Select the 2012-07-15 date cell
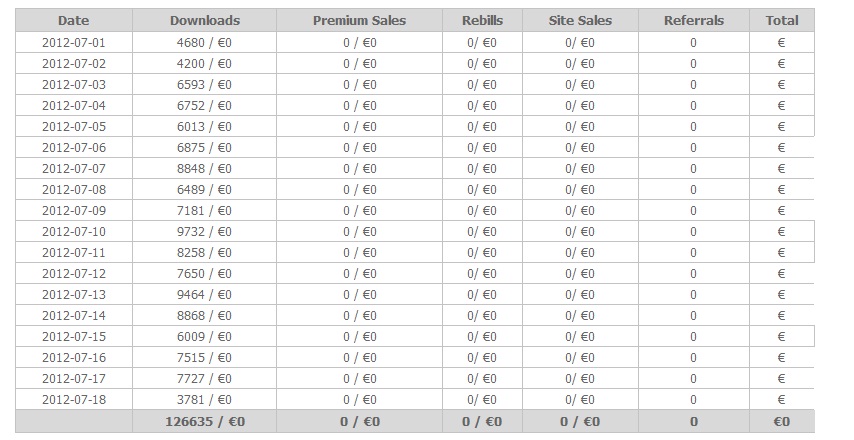 pyautogui.click(x=73, y=337)
